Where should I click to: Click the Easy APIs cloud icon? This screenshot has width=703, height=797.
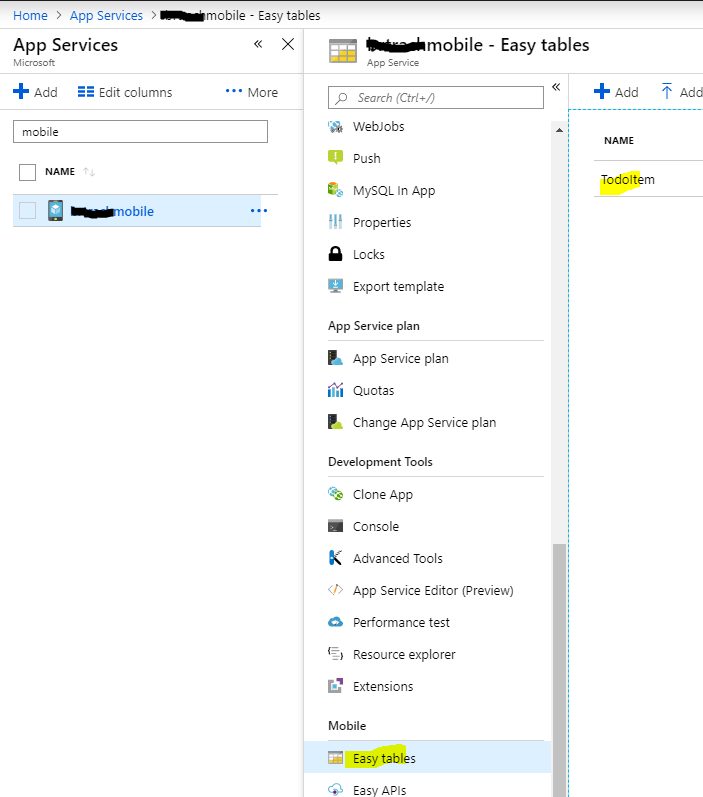[x=335, y=789]
